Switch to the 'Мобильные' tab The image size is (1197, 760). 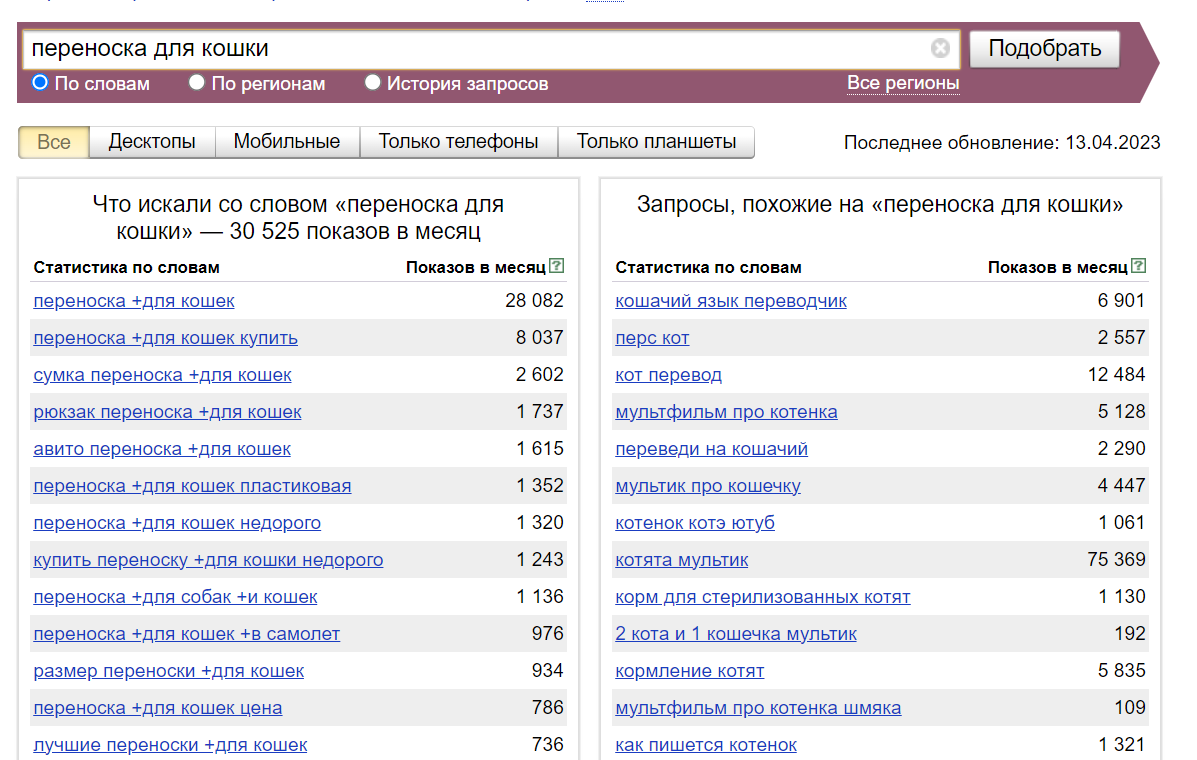[x=287, y=142]
